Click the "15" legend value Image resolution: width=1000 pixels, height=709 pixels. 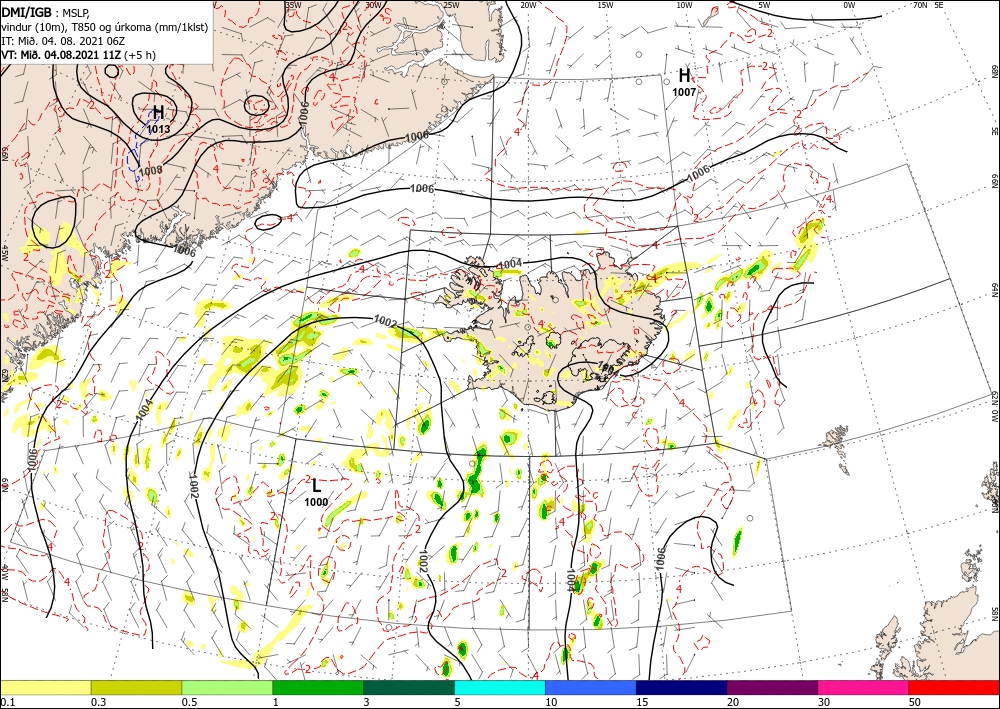tap(642, 702)
